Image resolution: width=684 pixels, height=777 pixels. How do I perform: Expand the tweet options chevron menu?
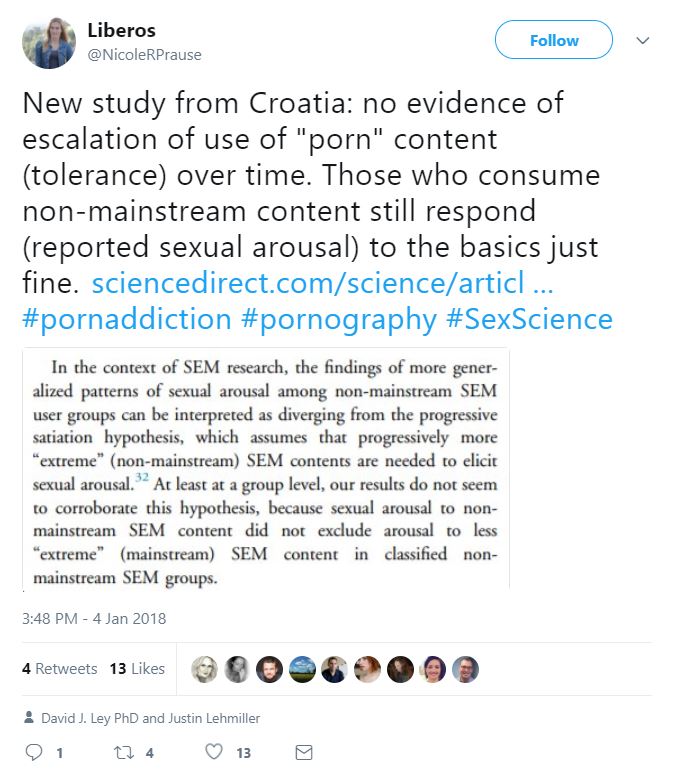pyautogui.click(x=643, y=41)
